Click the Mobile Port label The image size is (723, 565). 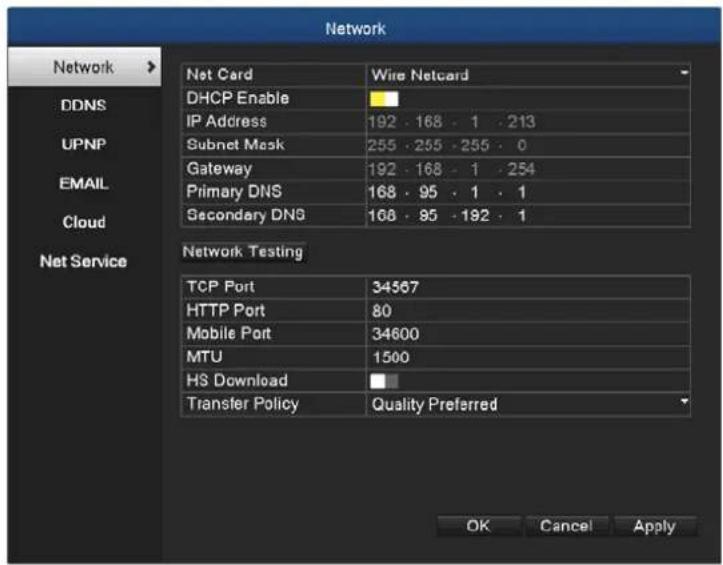click(229, 333)
